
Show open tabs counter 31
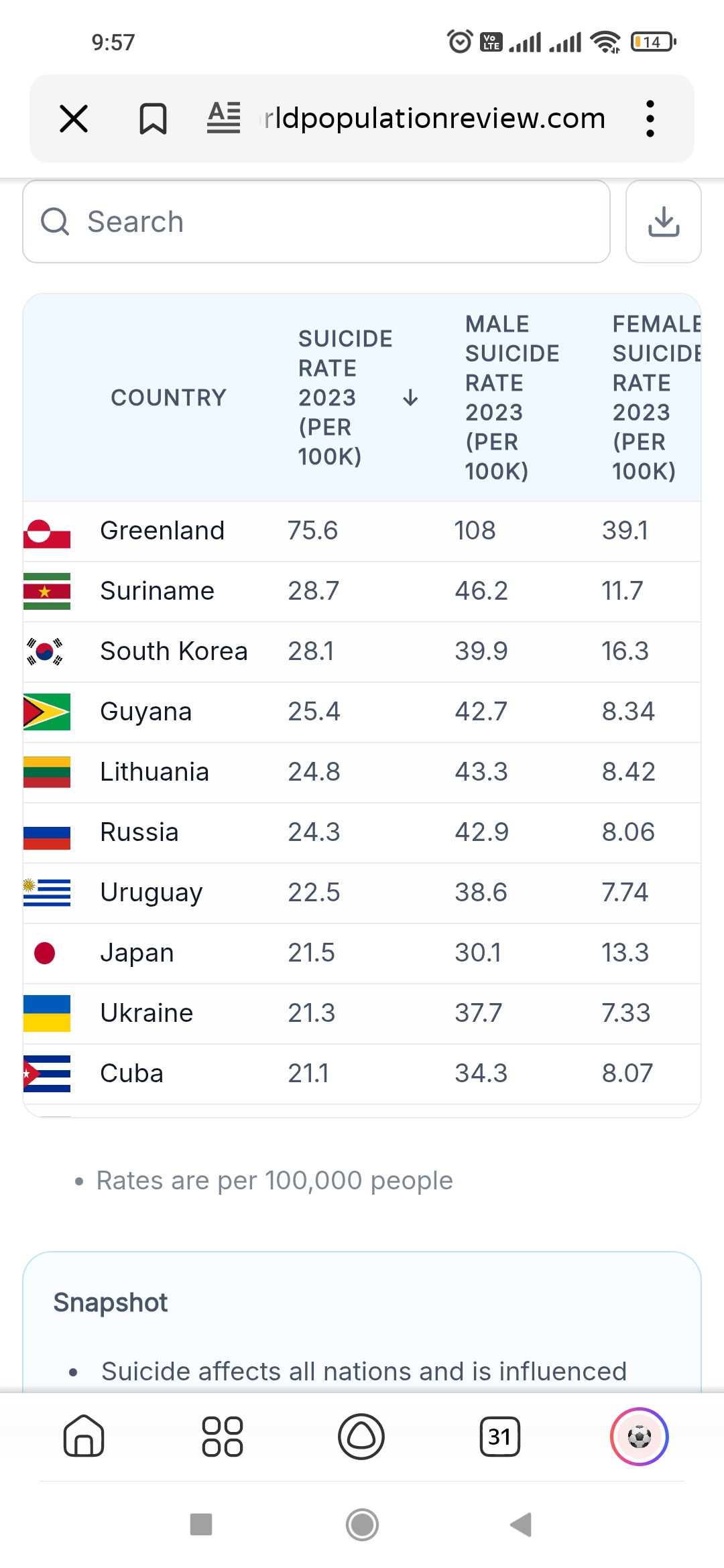(x=500, y=1437)
